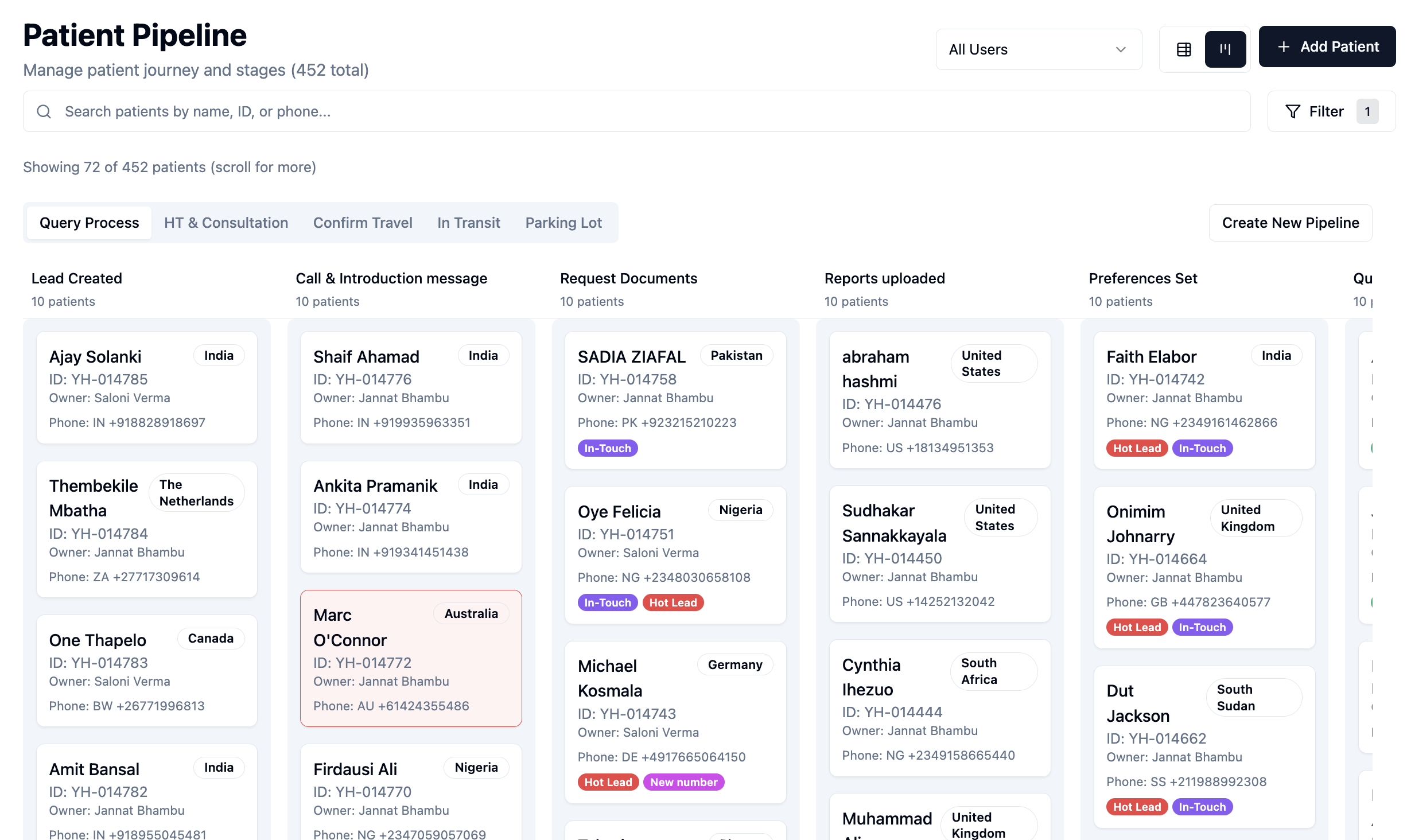The image size is (1407, 840).
Task: Click Lead Created column header
Action: pos(77,278)
